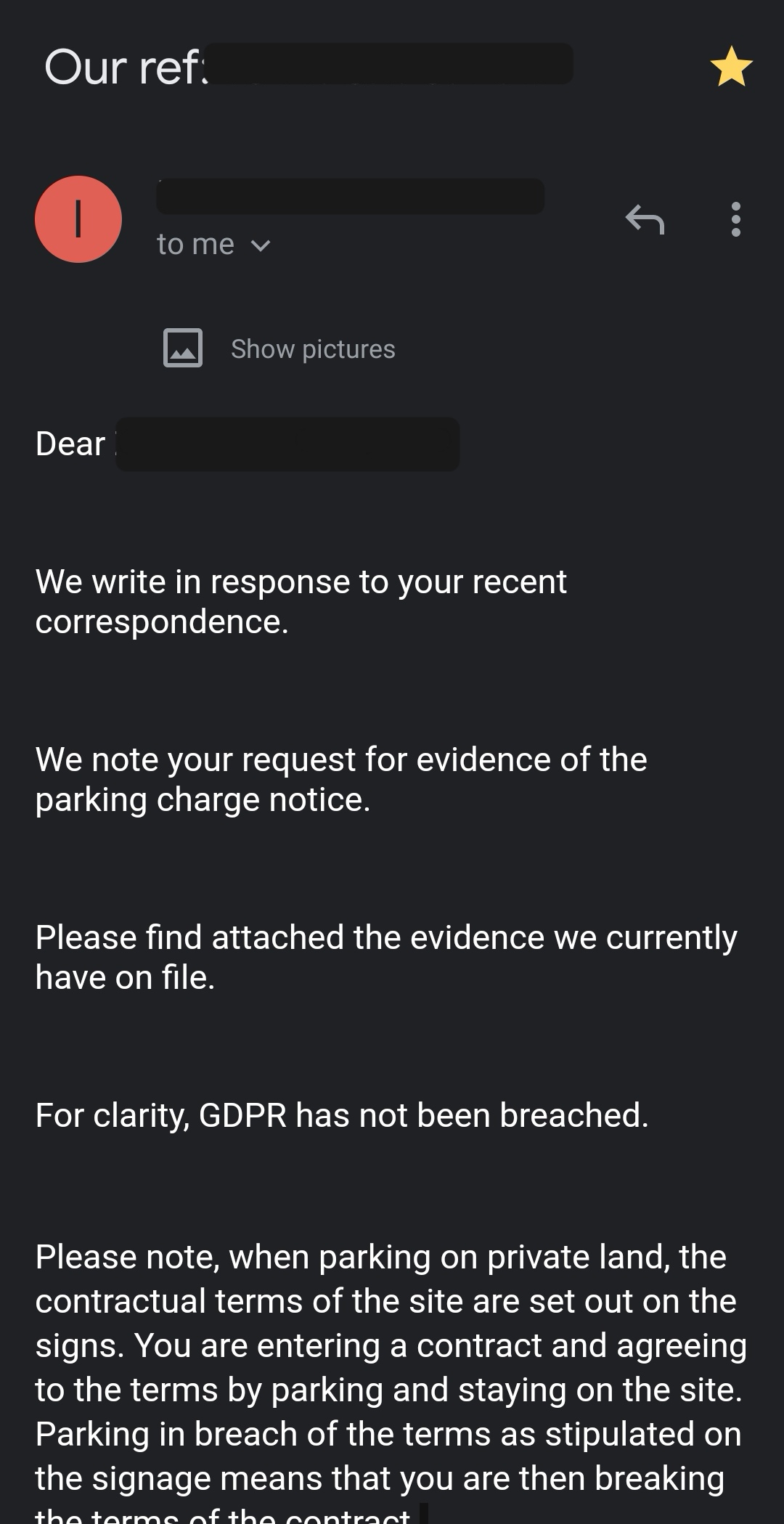This screenshot has height=1524, width=784.
Task: Expand recipient details chevron beside "to me"
Action: click(x=261, y=245)
